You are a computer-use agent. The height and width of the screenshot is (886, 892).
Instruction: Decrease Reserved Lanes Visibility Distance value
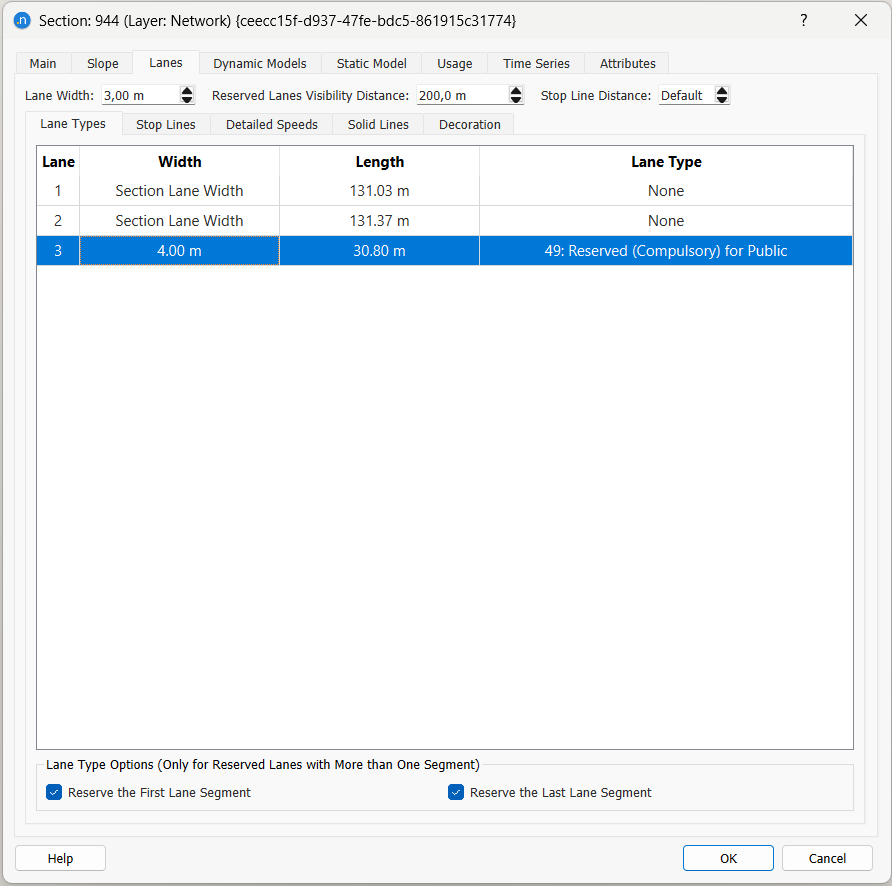click(x=516, y=100)
